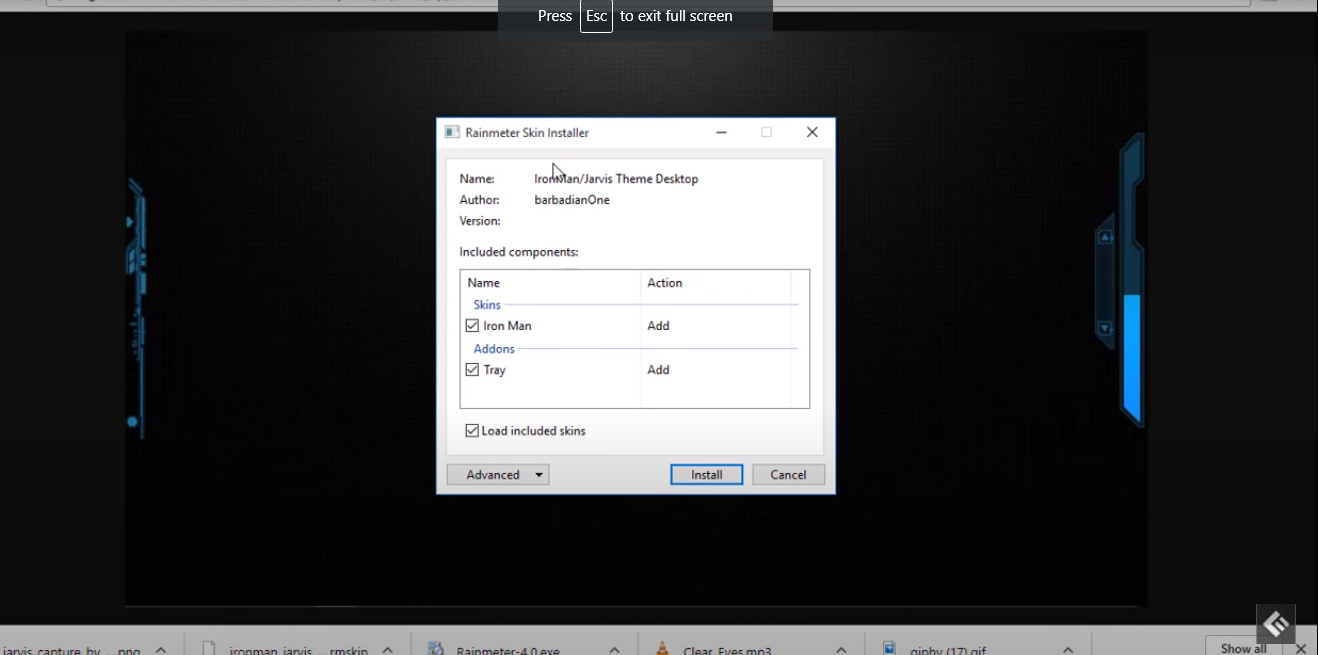Viewport: 1318px width, 655px height.
Task: Expand the jarvis_capture png download chevron
Action: [161, 650]
